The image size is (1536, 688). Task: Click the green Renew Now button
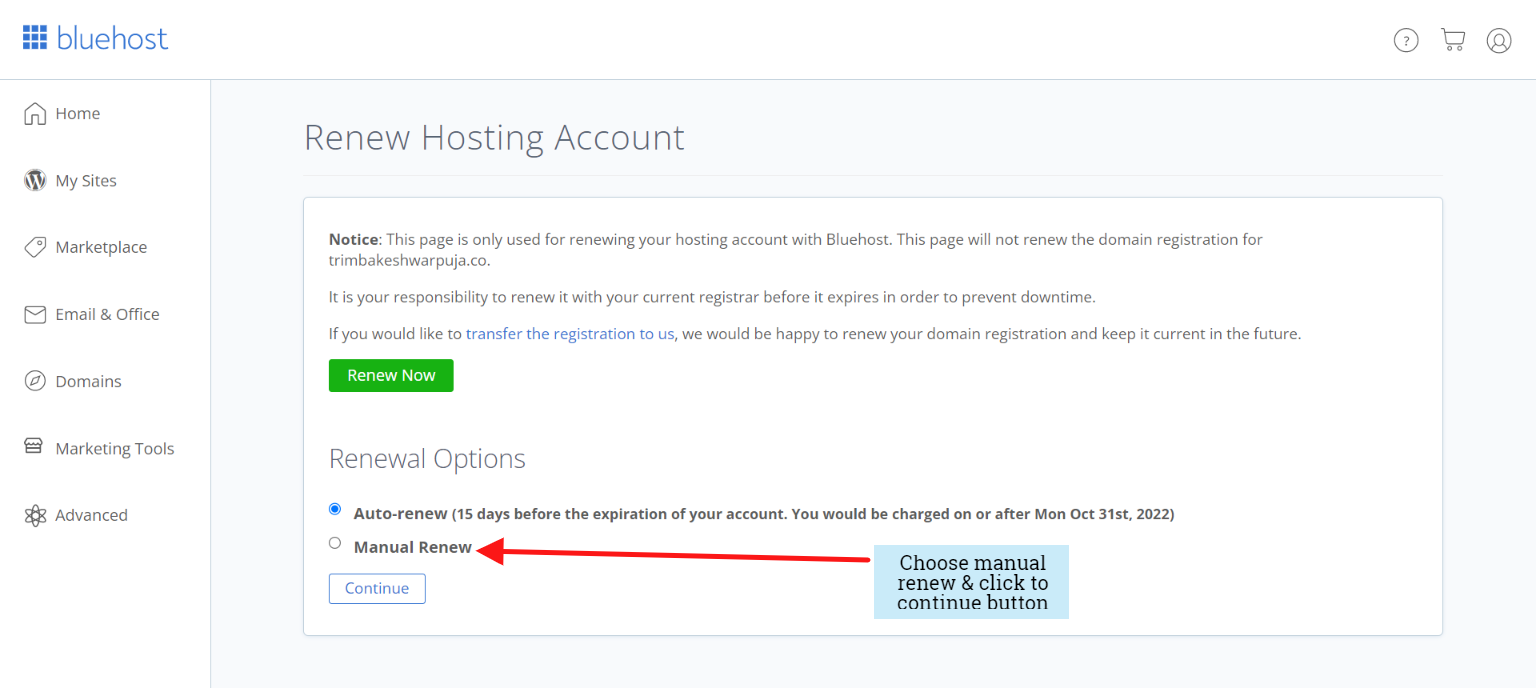[391, 375]
